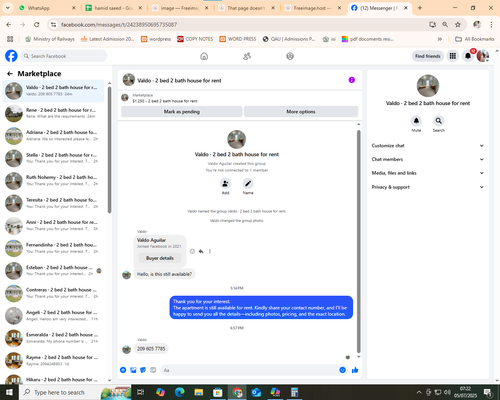
Task: Add people to the group chat
Action: pyautogui.click(x=226, y=183)
